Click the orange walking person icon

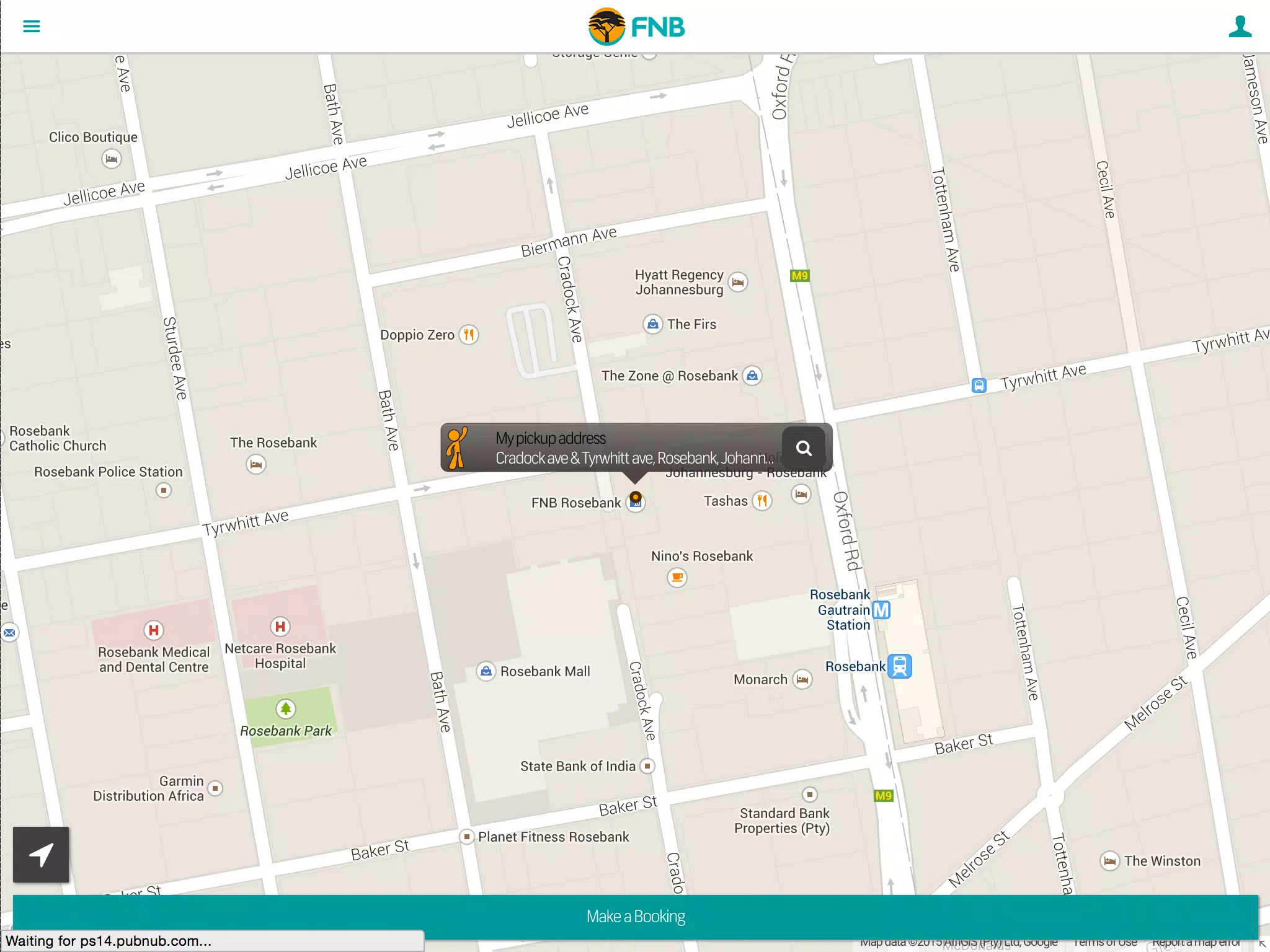click(458, 447)
